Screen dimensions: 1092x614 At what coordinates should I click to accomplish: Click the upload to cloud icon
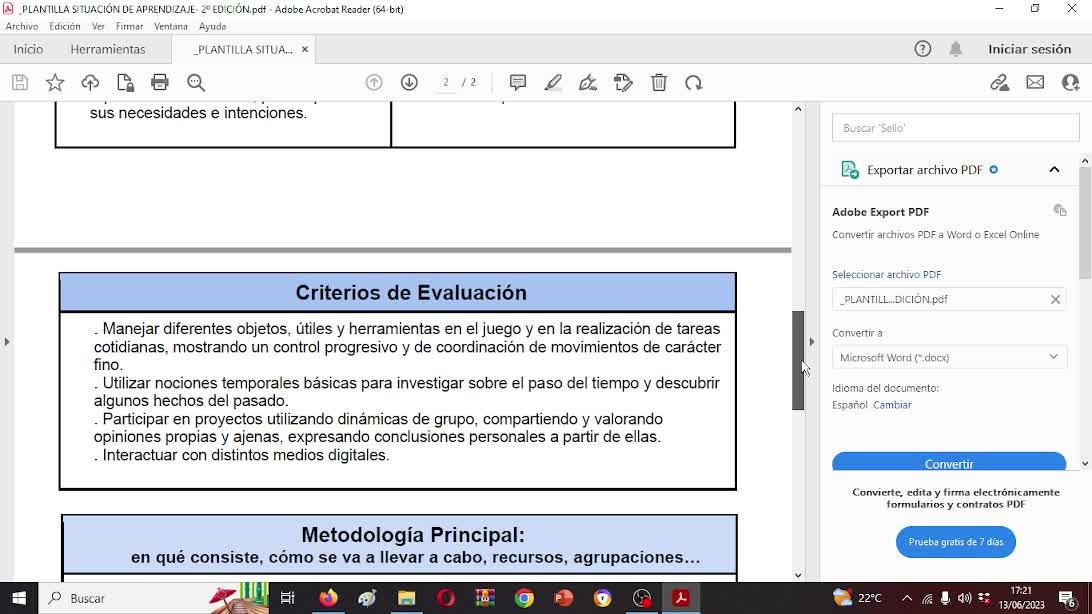click(x=90, y=83)
